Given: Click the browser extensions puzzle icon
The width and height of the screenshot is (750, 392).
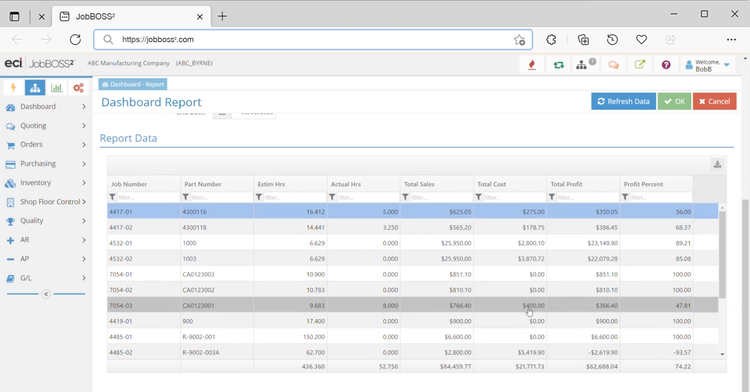Looking at the screenshot, I should click(x=551, y=40).
